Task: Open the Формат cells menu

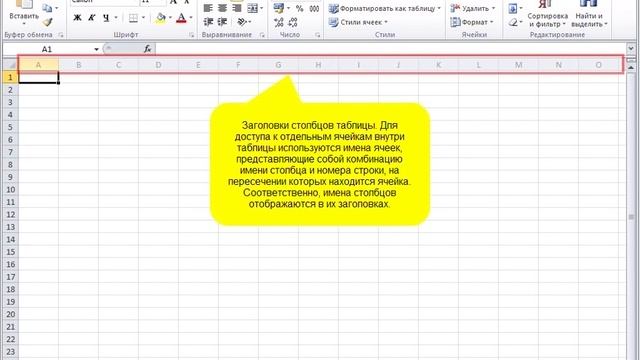Action: [472, 22]
